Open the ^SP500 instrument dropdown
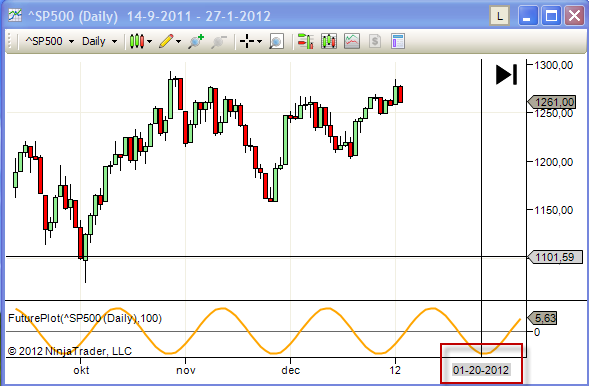 point(49,41)
